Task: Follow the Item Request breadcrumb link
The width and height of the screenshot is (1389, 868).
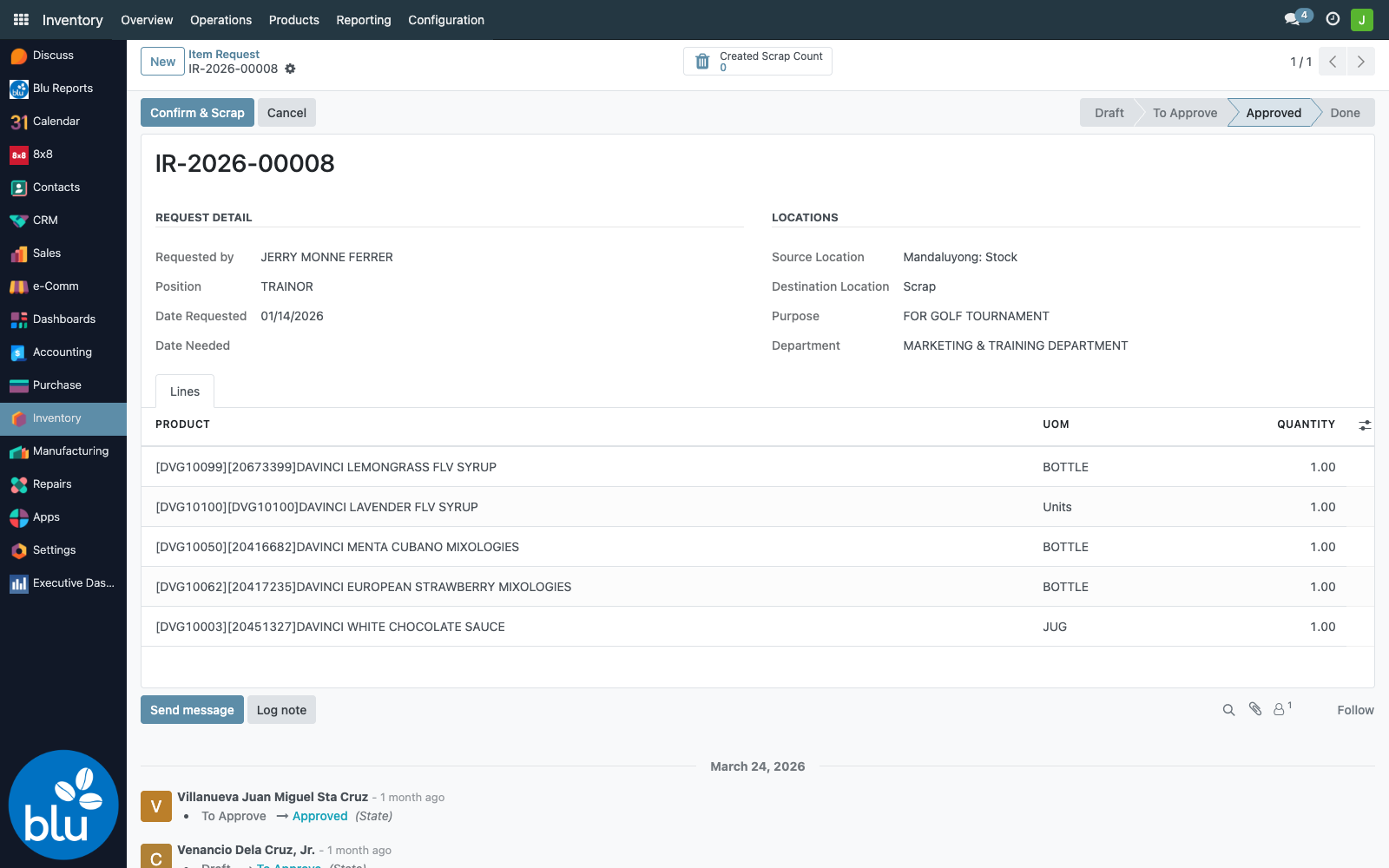Action: 224,54
